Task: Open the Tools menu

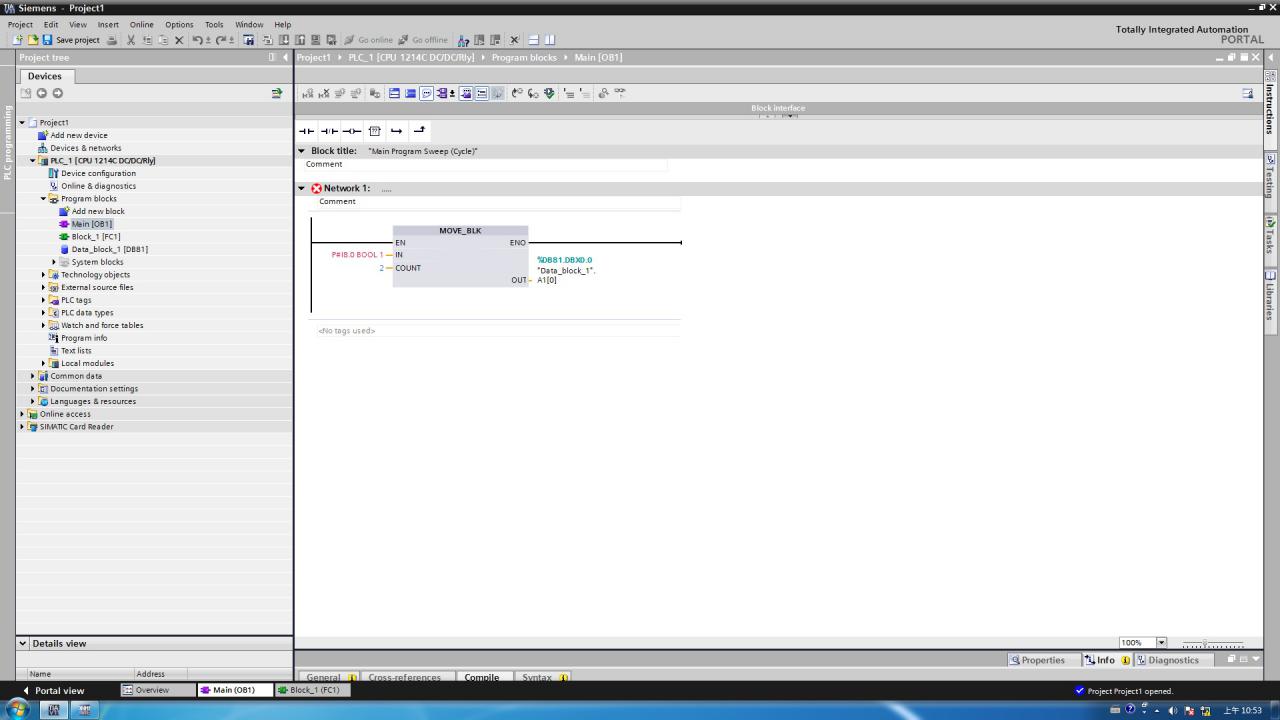Action: click(214, 25)
